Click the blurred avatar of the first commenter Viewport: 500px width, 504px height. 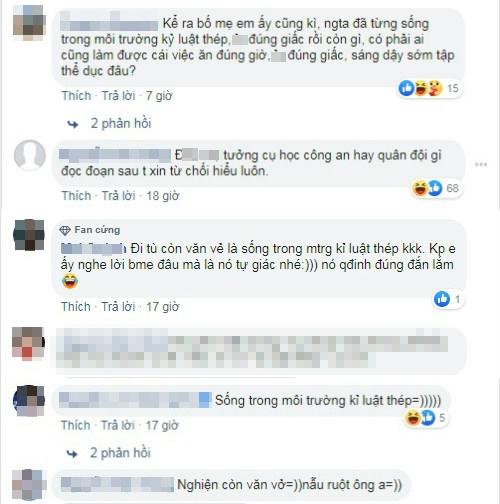(29, 23)
